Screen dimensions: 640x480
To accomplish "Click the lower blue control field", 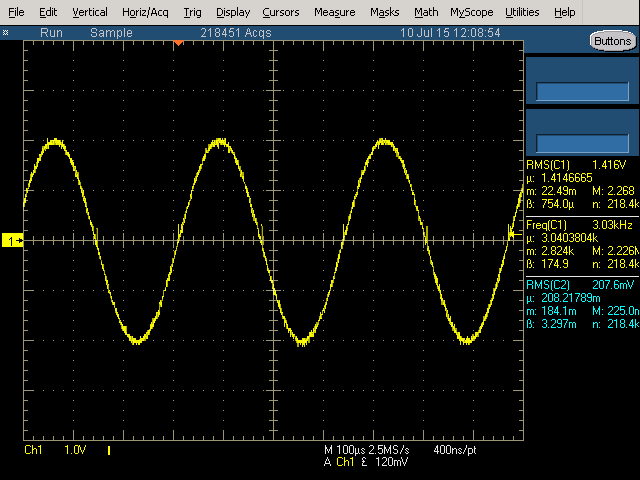I will [x=582, y=142].
